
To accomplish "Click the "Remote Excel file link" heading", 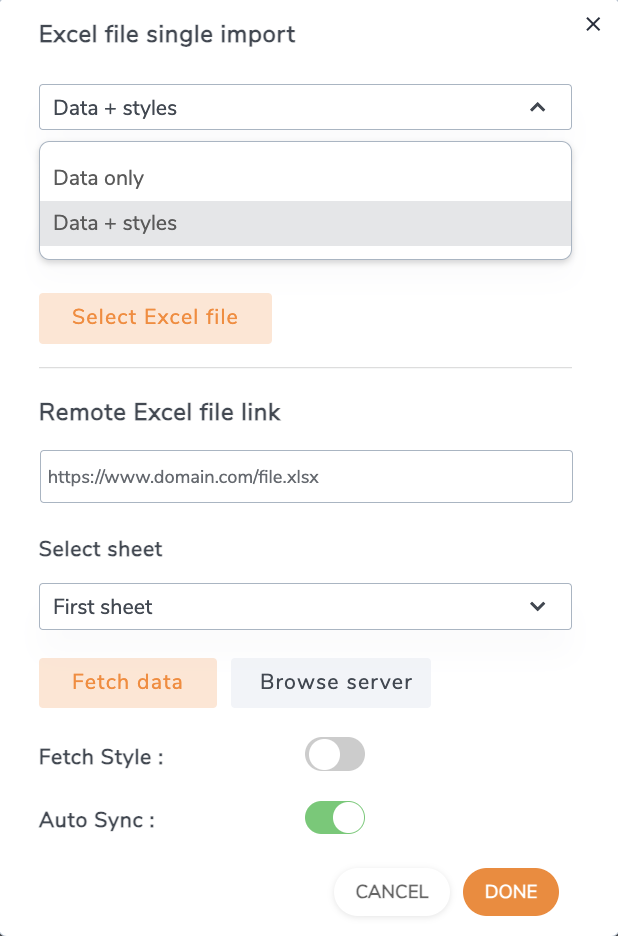I will (160, 412).
